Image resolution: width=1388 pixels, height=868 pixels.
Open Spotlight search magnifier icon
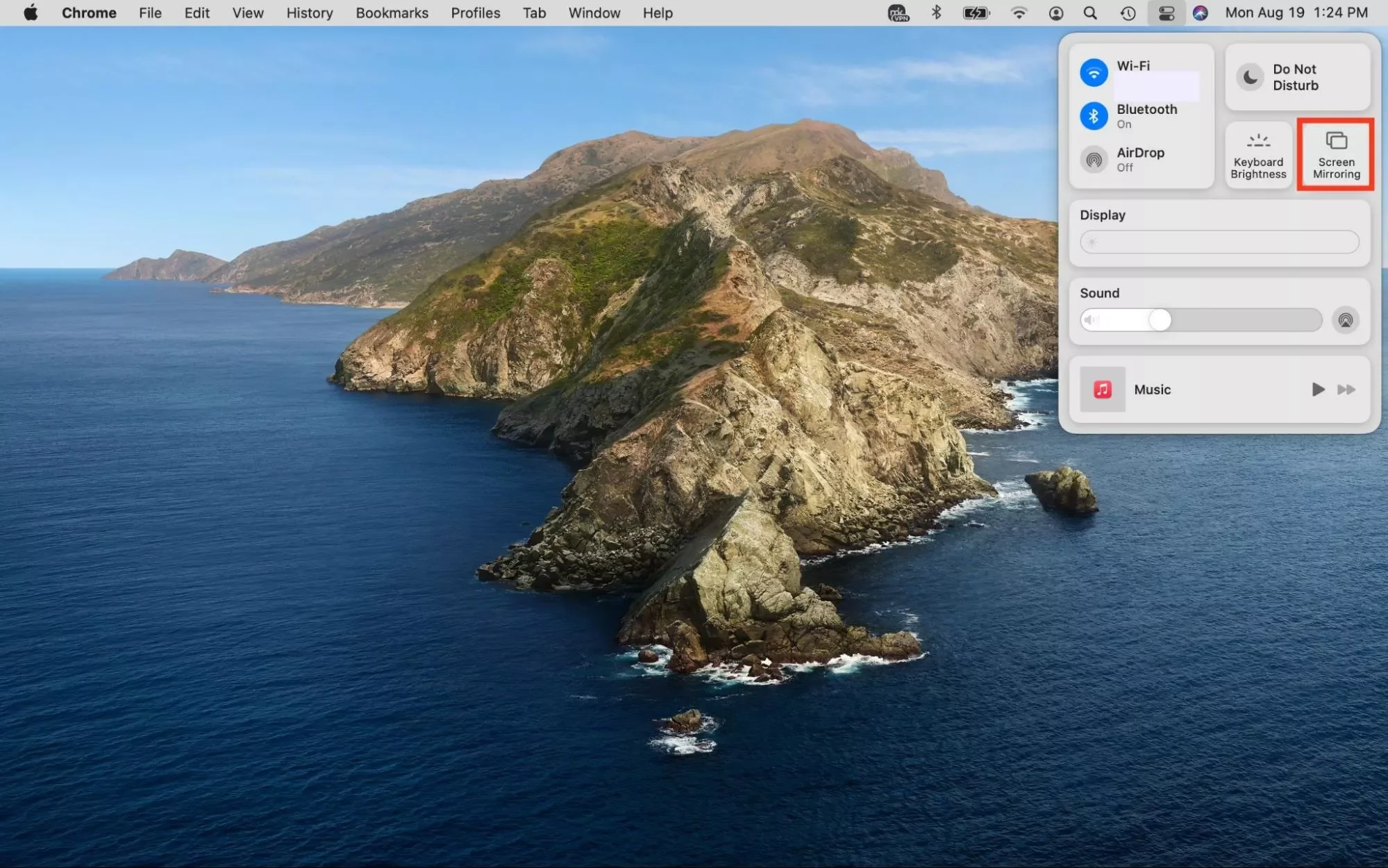click(x=1090, y=13)
